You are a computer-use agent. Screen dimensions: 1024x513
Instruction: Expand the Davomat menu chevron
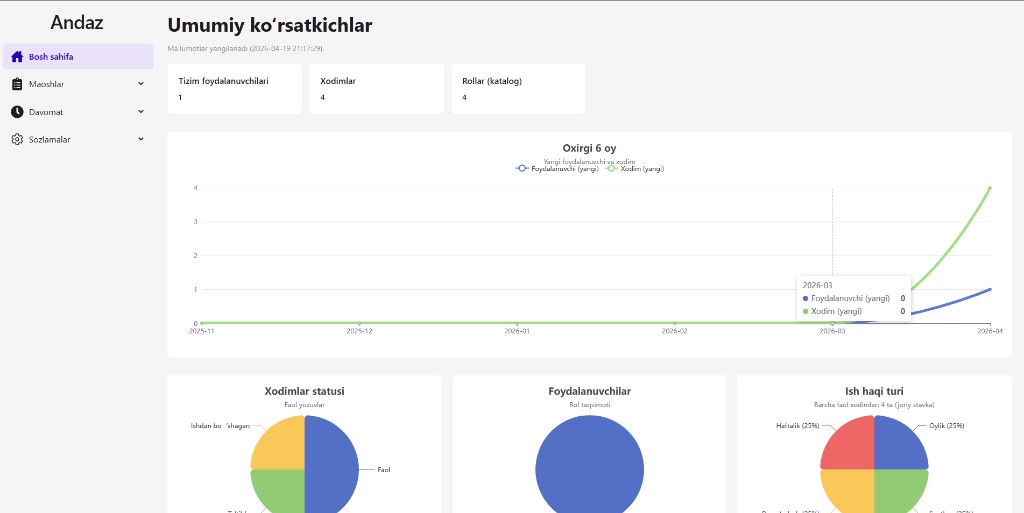[x=141, y=112]
